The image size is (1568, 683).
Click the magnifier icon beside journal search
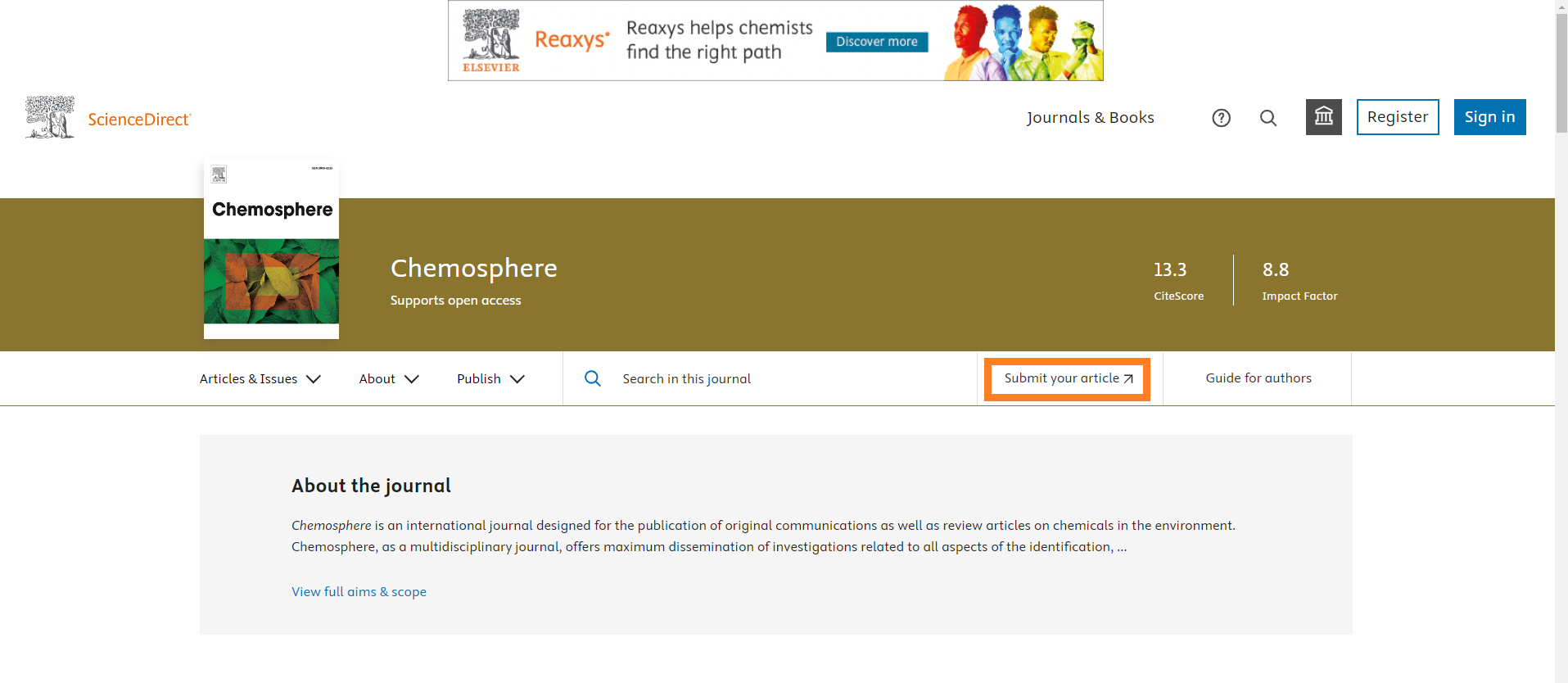coord(593,378)
